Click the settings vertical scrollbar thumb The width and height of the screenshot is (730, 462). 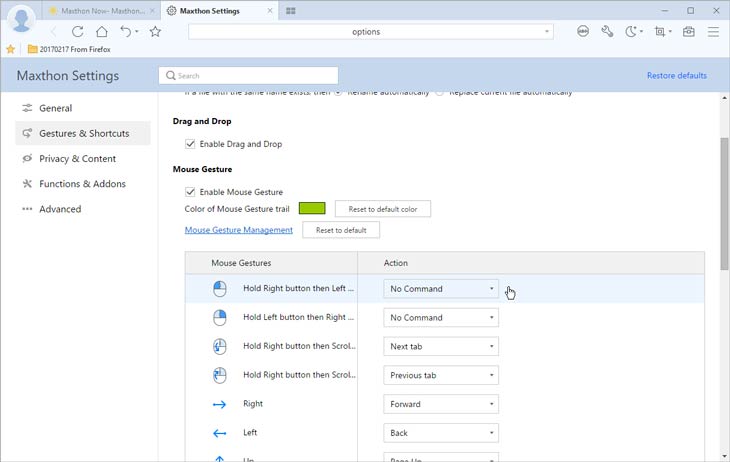point(724,204)
